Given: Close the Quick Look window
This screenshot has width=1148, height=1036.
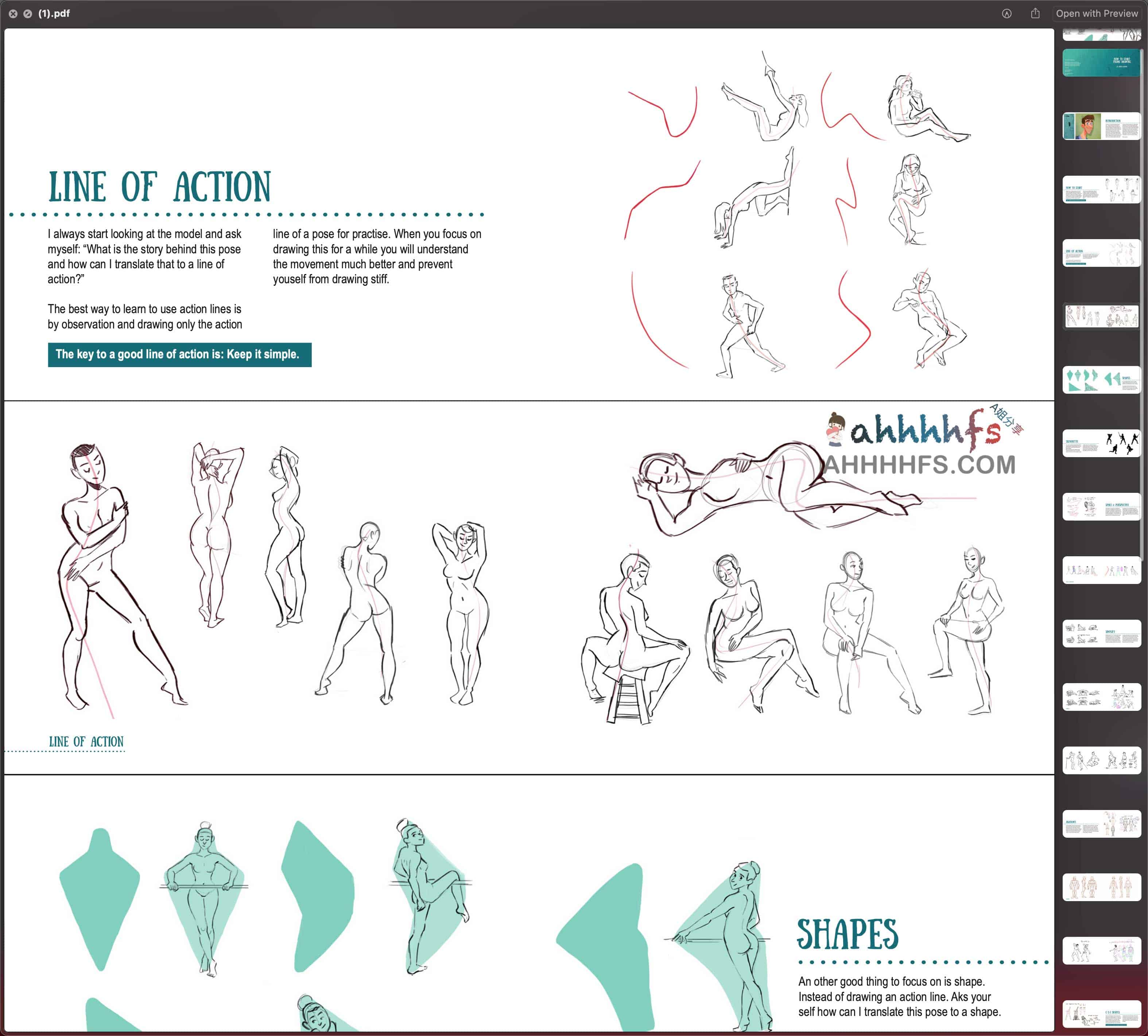Looking at the screenshot, I should click(x=12, y=13).
